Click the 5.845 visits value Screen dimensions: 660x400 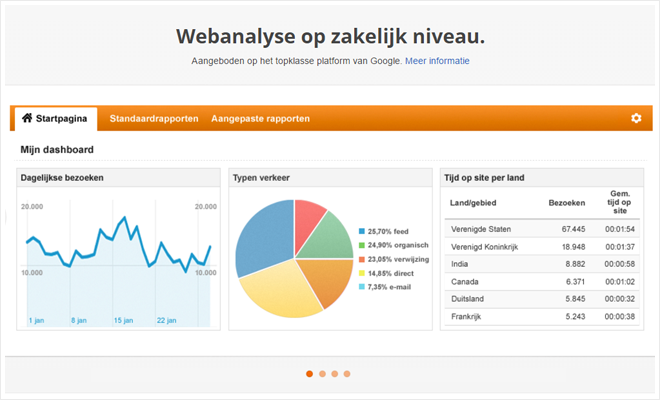575,299
